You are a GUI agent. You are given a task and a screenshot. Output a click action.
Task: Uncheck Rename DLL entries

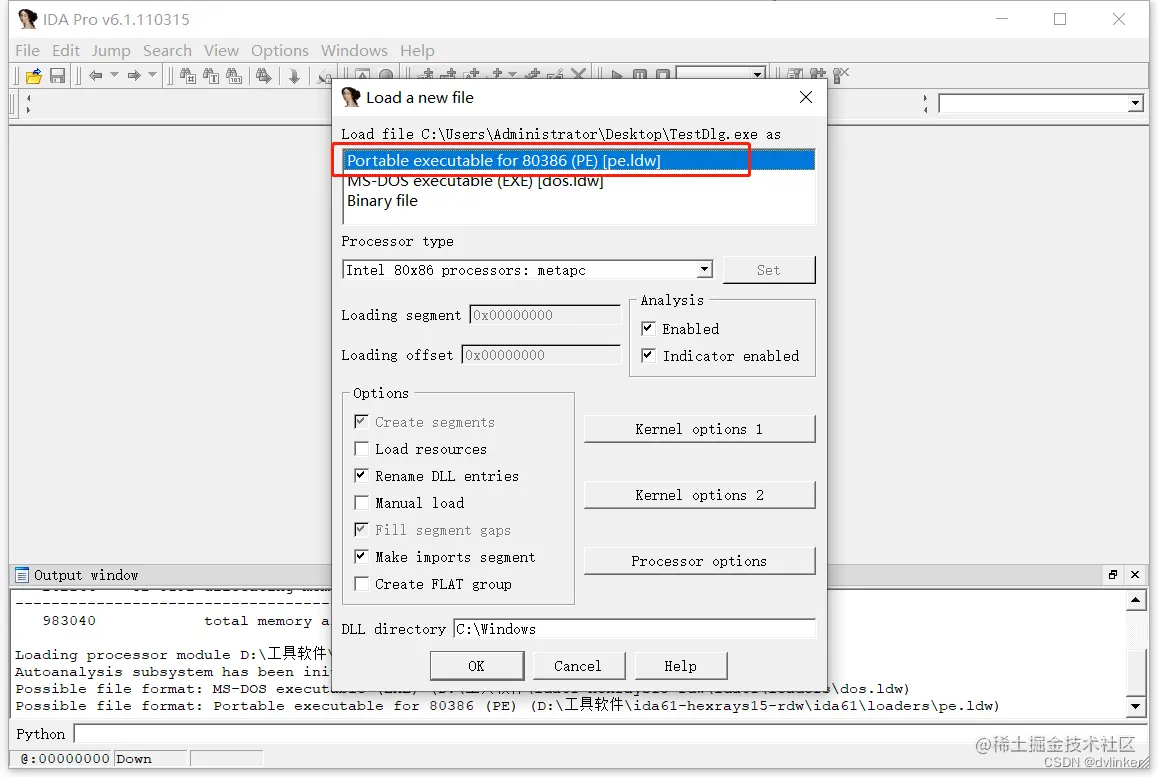361,476
